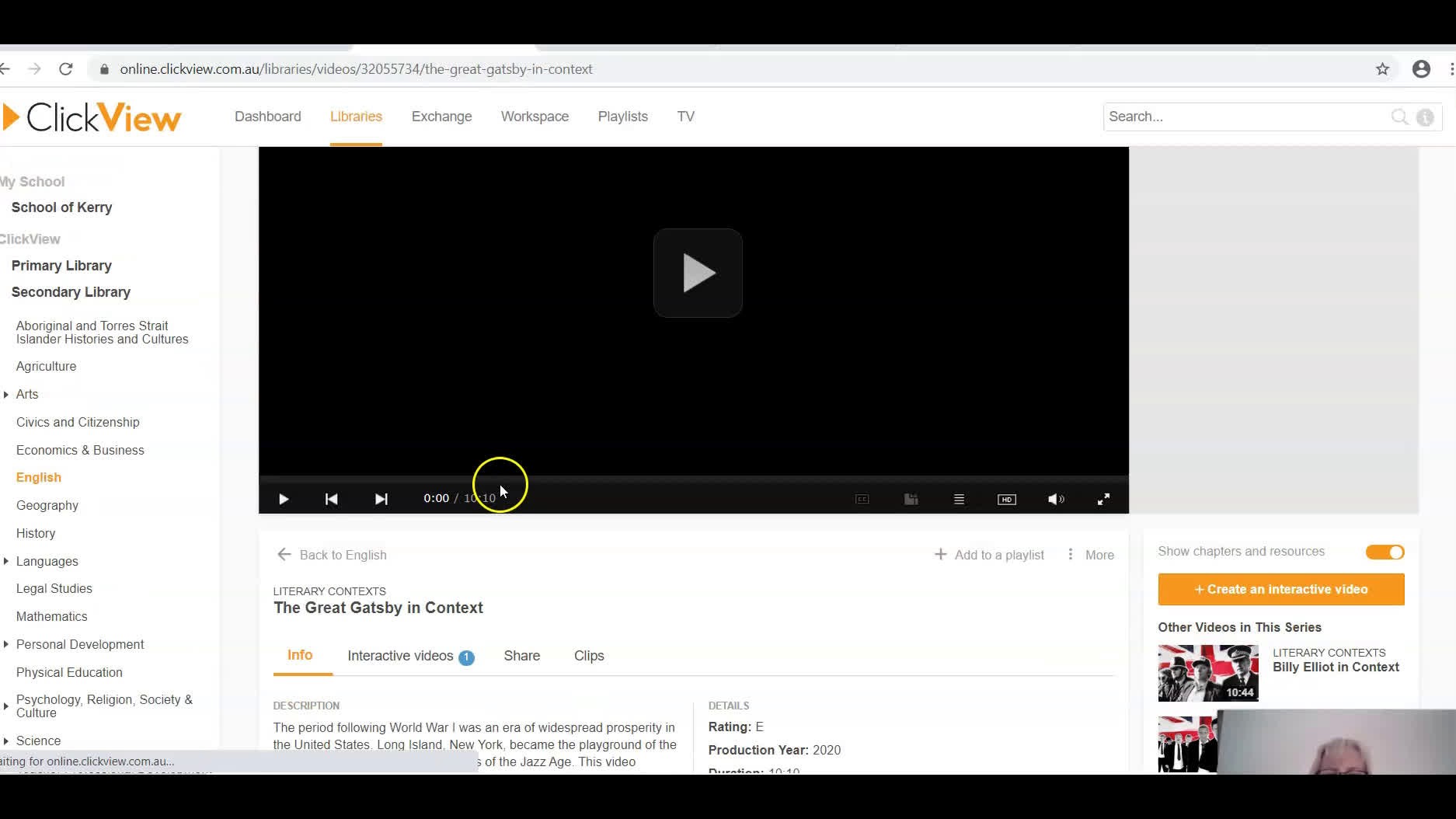Open Billy Elliot in Context thumbnail
This screenshot has height=819, width=1456.
1207,673
